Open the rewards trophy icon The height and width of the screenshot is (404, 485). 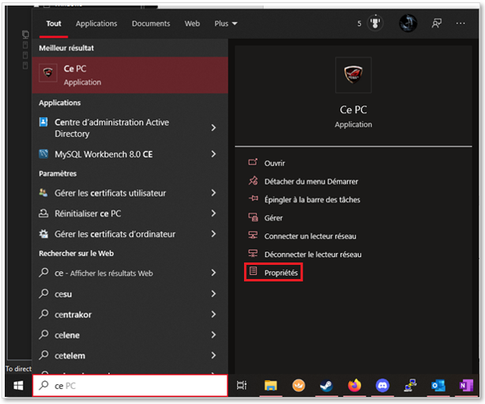click(x=375, y=23)
